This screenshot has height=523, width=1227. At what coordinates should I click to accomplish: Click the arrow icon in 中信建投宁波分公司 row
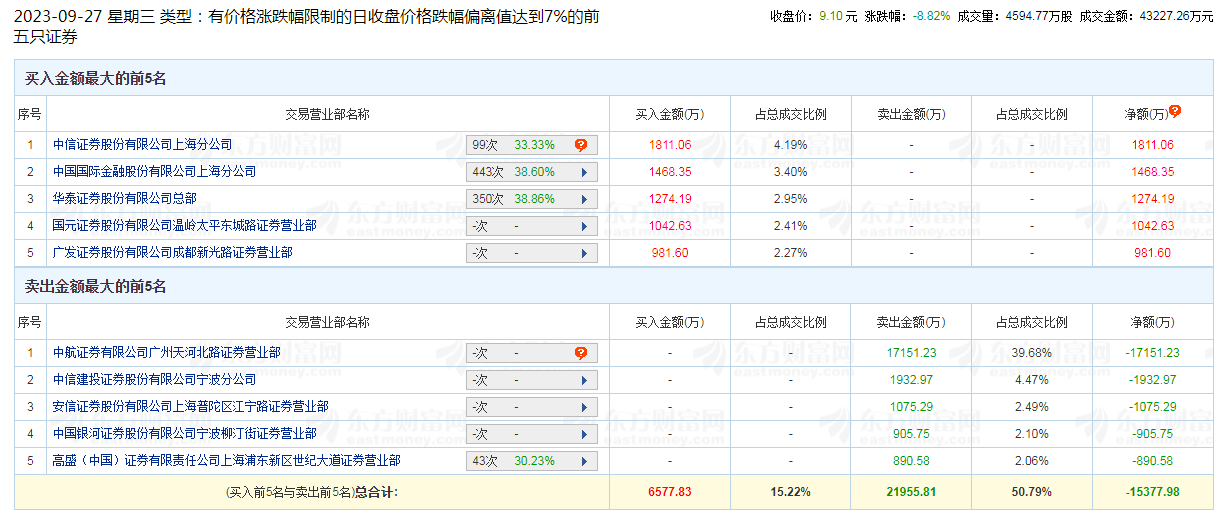(x=584, y=380)
